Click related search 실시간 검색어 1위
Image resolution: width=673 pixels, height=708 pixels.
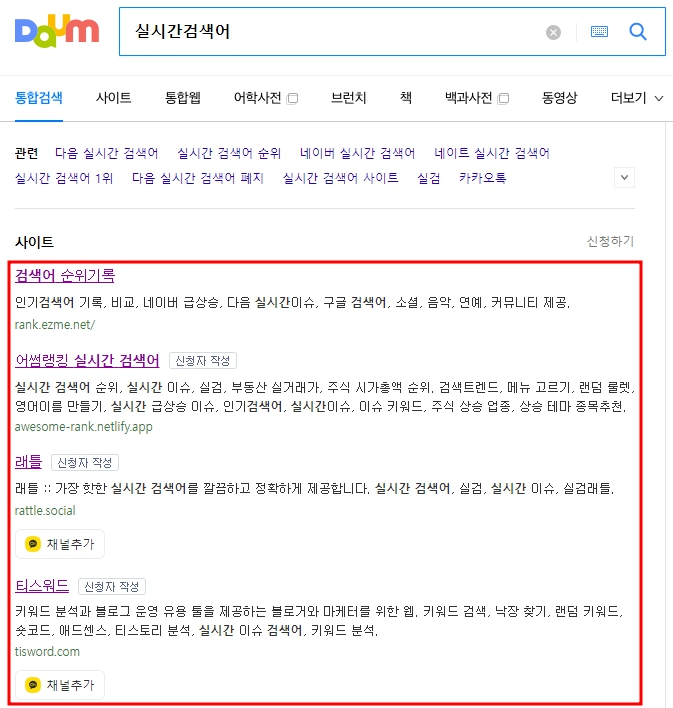point(64,178)
